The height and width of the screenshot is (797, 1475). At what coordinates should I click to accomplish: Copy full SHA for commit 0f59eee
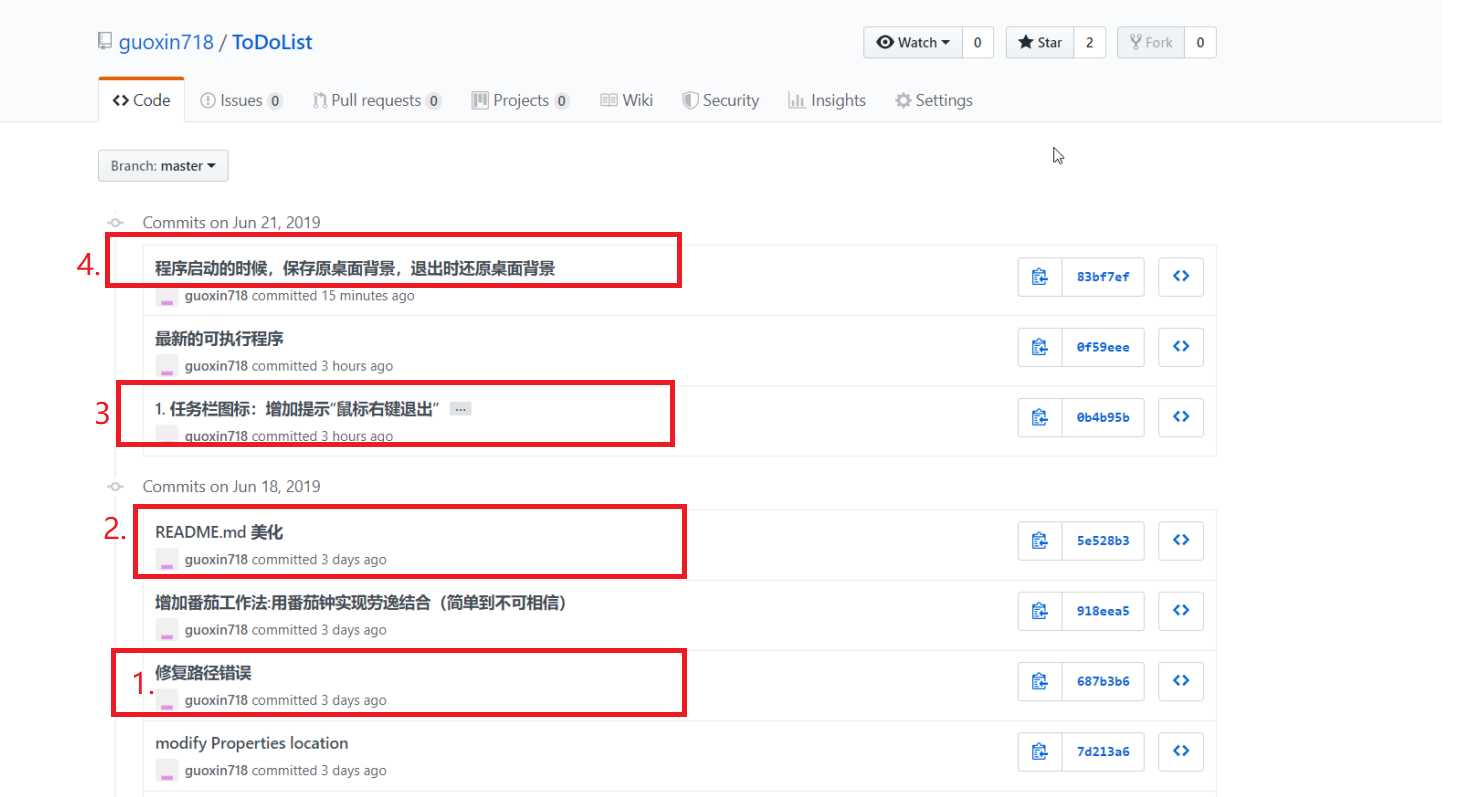tap(1040, 347)
